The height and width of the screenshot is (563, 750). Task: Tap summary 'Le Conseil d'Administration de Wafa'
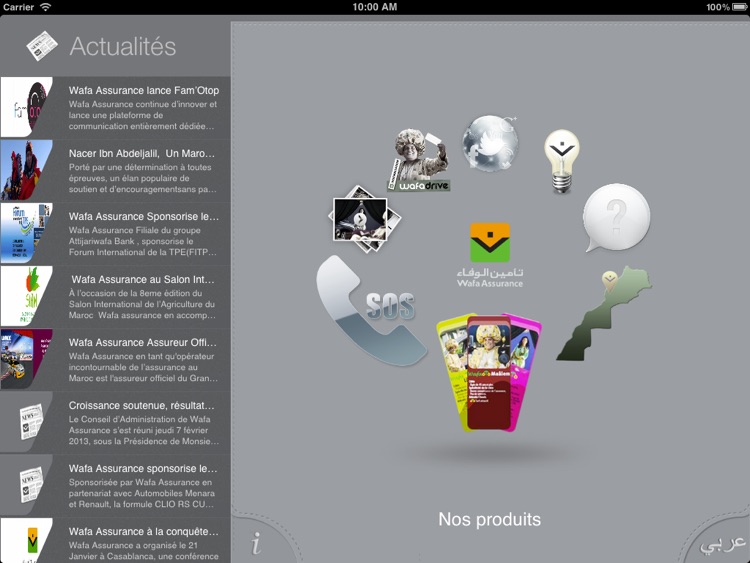point(139,419)
